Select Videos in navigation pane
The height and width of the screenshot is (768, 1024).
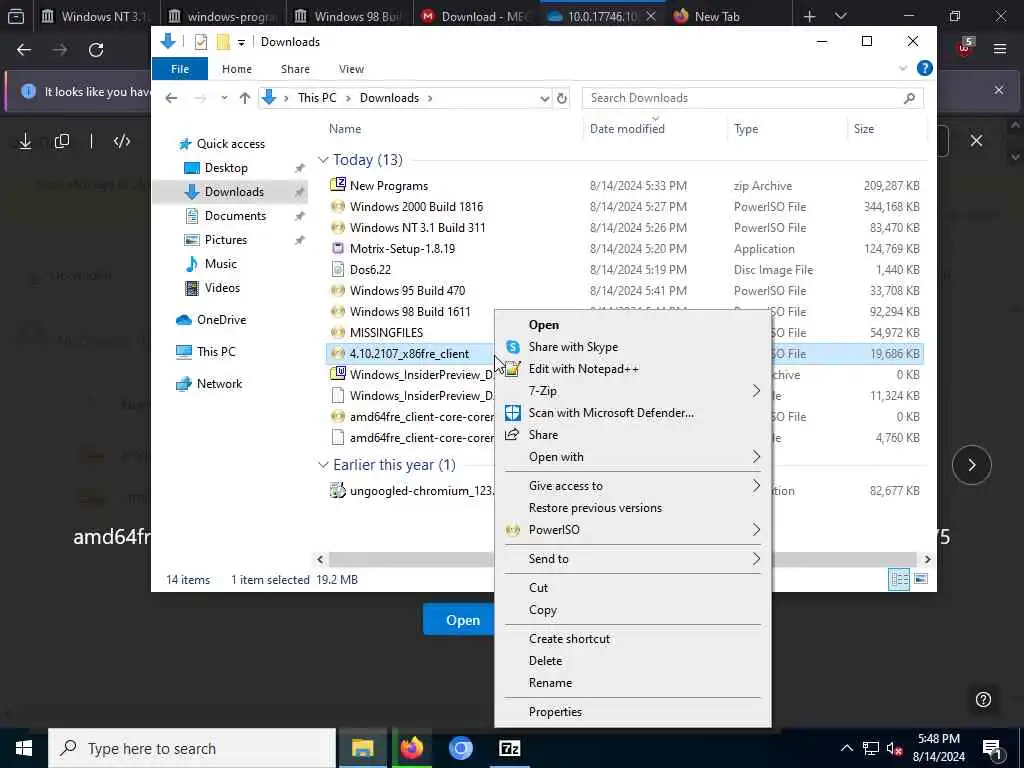click(x=222, y=288)
